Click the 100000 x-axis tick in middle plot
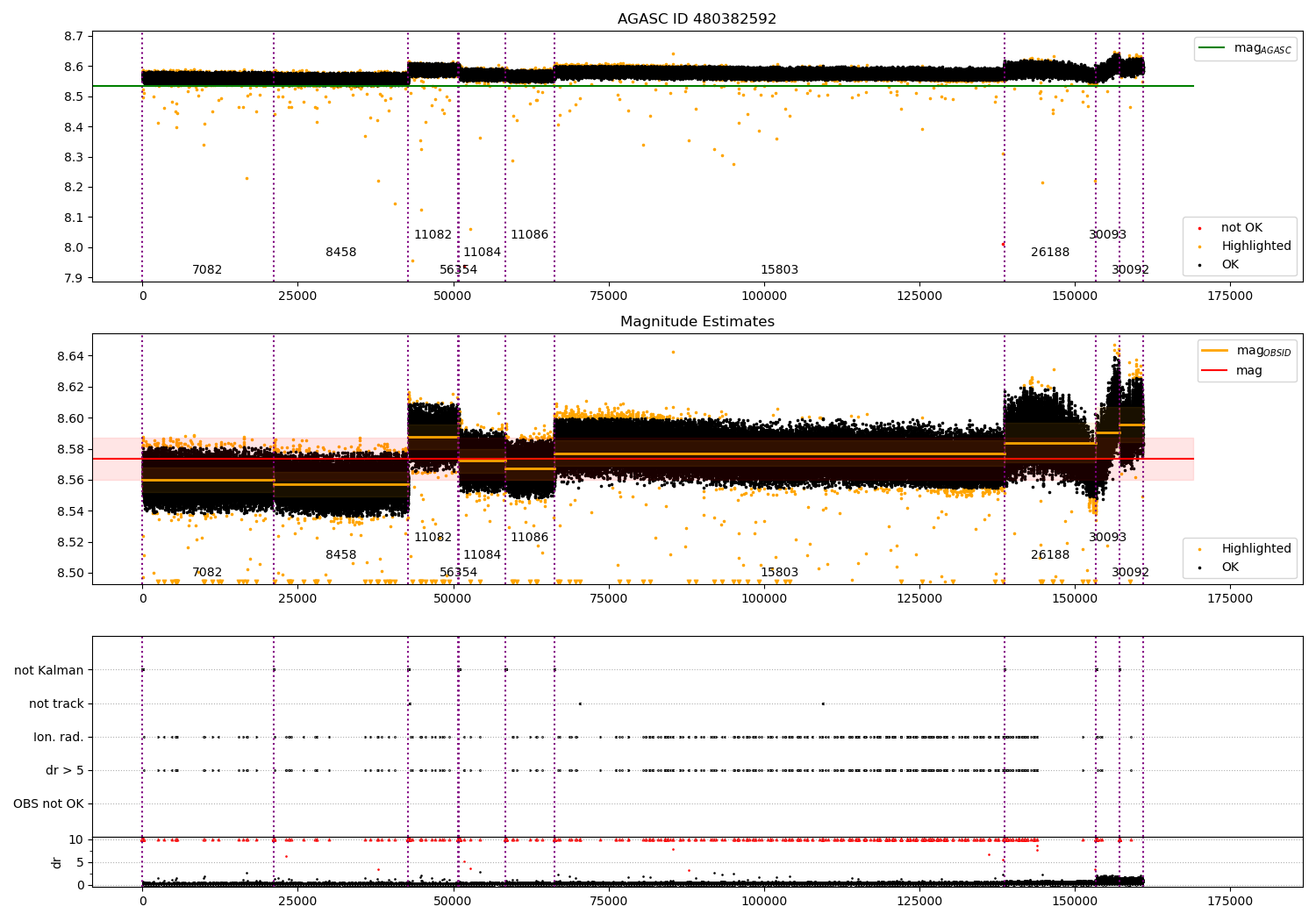The width and height of the screenshot is (1316, 921). (x=764, y=599)
